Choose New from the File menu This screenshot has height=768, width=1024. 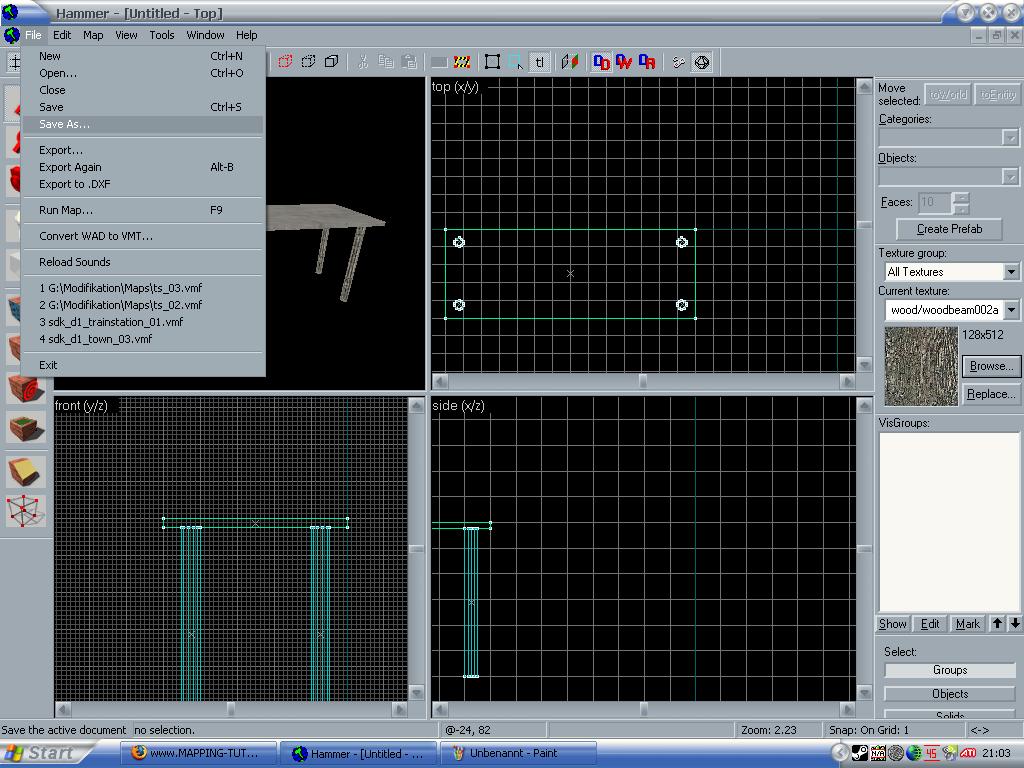click(143, 56)
